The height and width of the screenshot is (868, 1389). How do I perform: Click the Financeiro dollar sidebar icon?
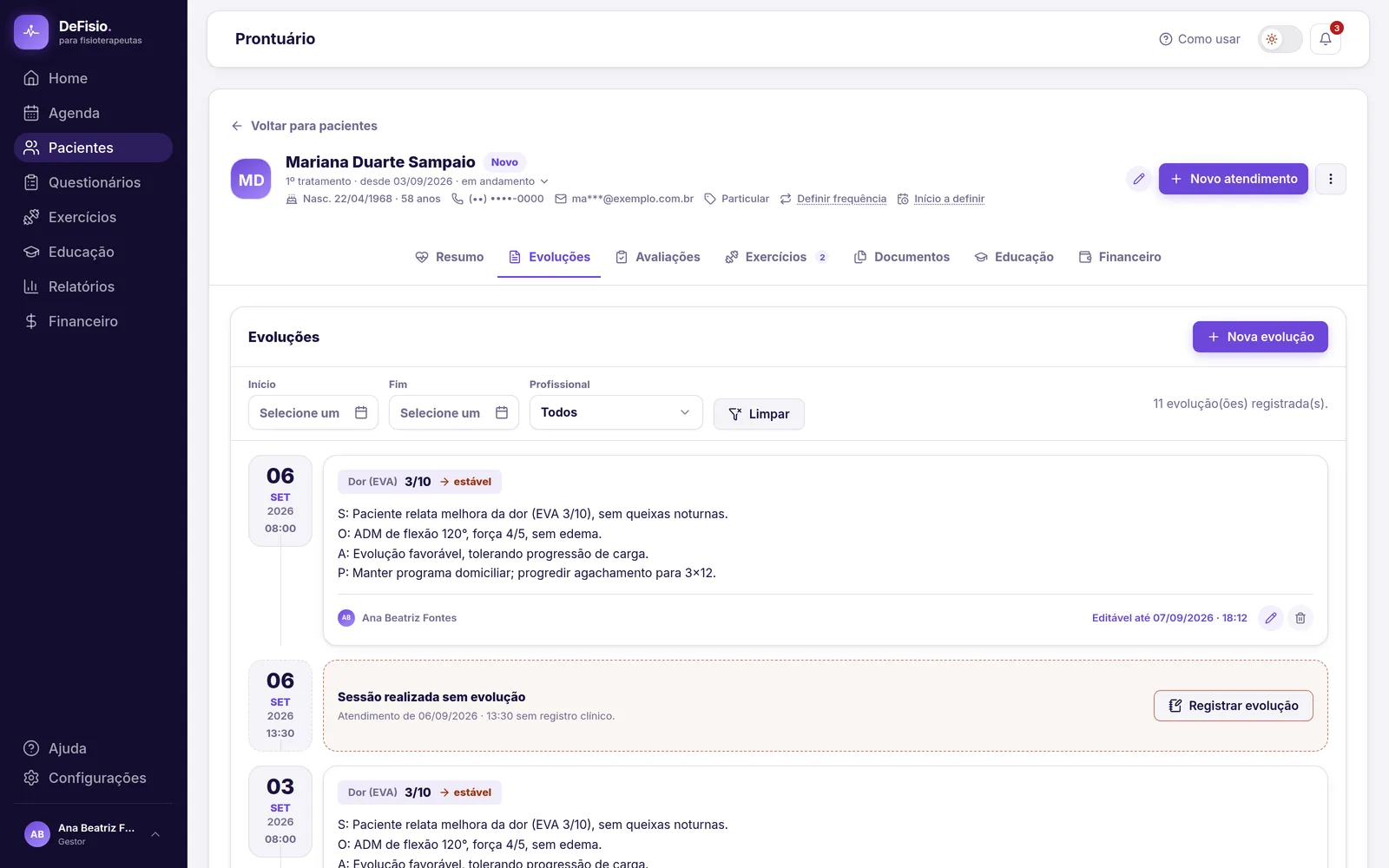[x=31, y=321]
